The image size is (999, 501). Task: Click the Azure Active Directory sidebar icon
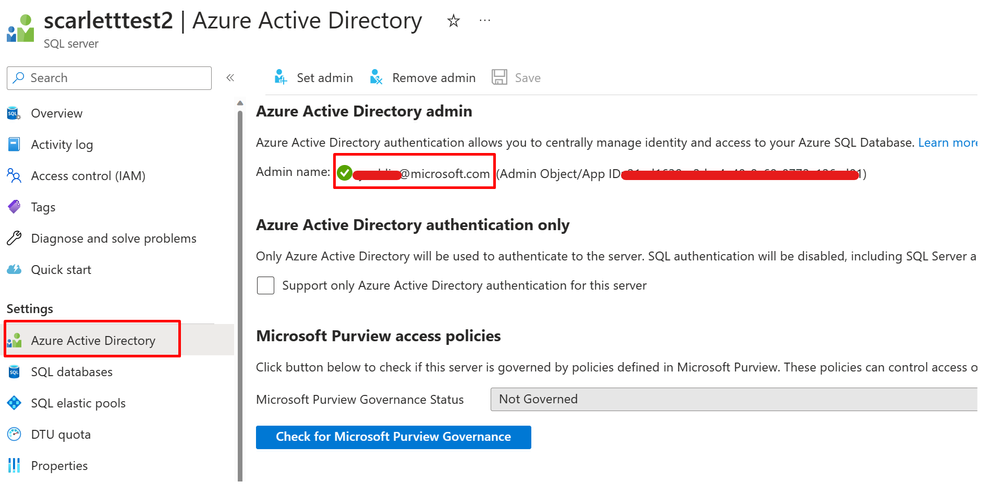13,341
